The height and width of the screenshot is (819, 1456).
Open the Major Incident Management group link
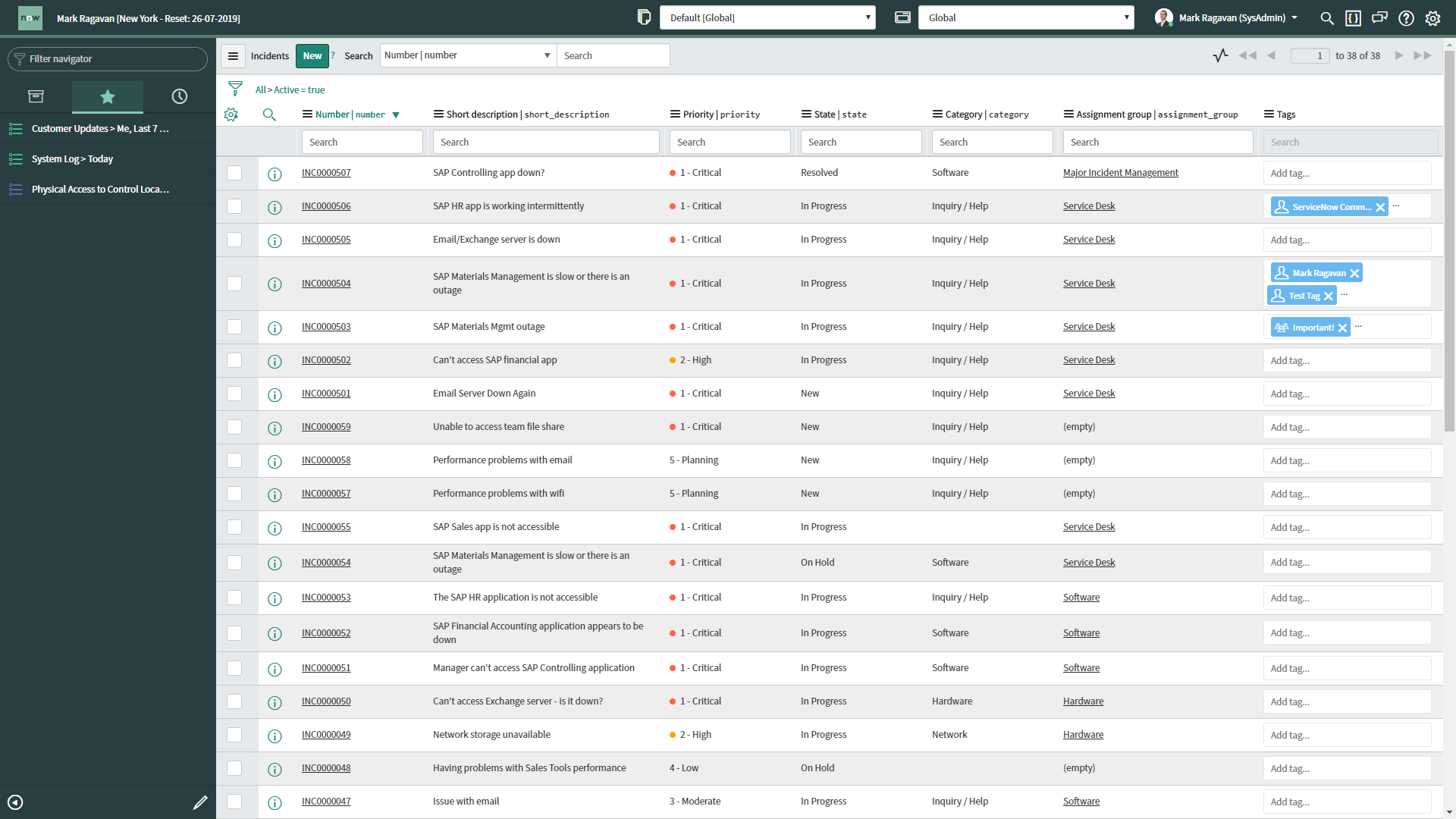tap(1121, 173)
